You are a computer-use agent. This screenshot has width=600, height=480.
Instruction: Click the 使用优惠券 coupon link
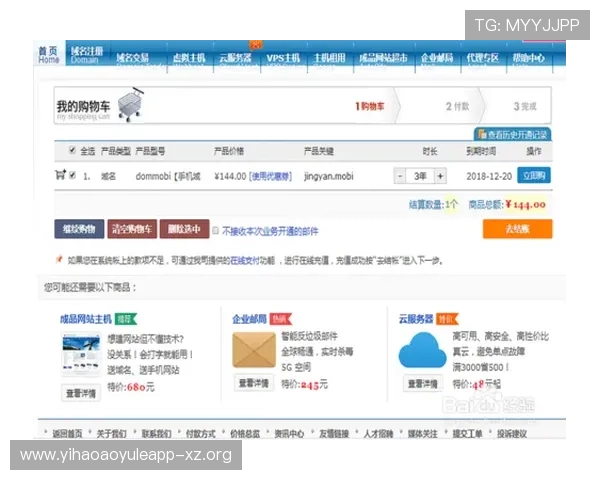[270, 176]
